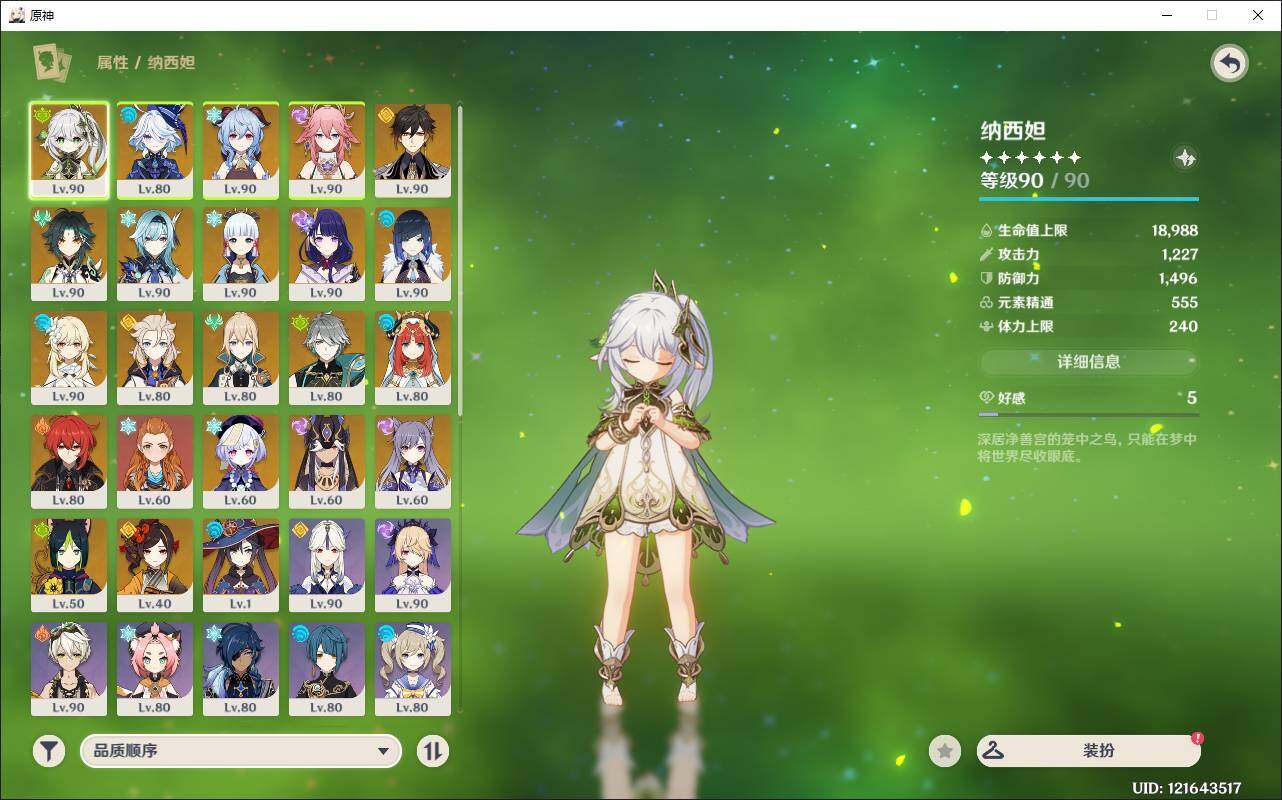Select Zhongli's Lv.90 portrait
Viewport: 1282px width, 800px height.
click(413, 150)
